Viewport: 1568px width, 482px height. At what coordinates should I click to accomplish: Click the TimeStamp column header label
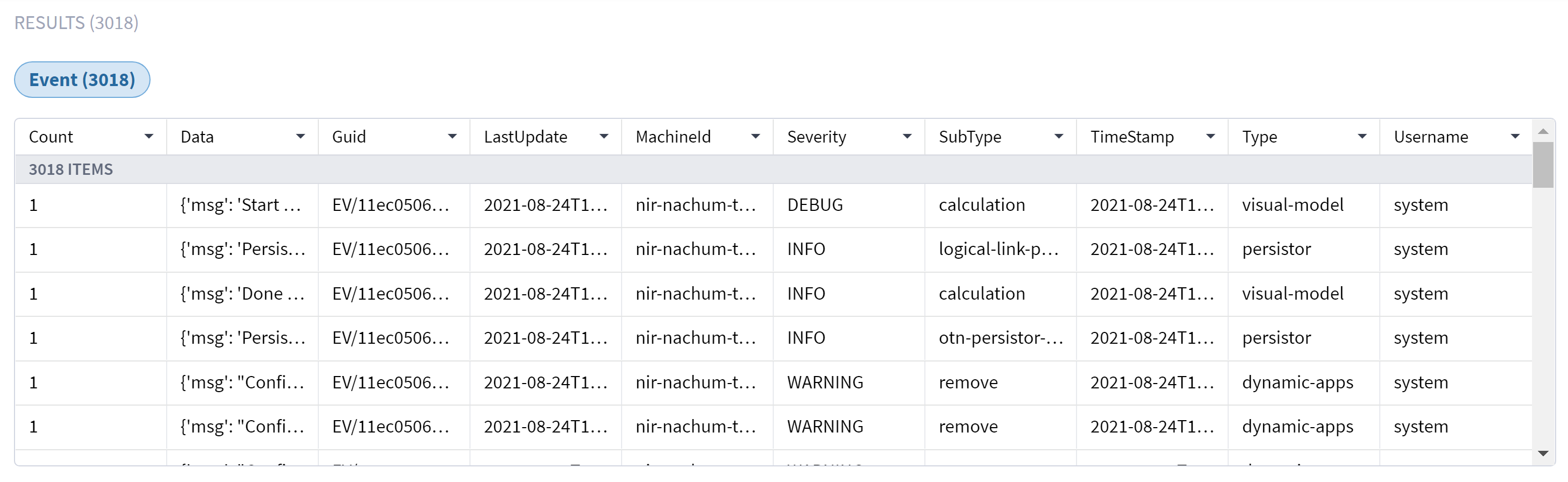tap(1132, 137)
